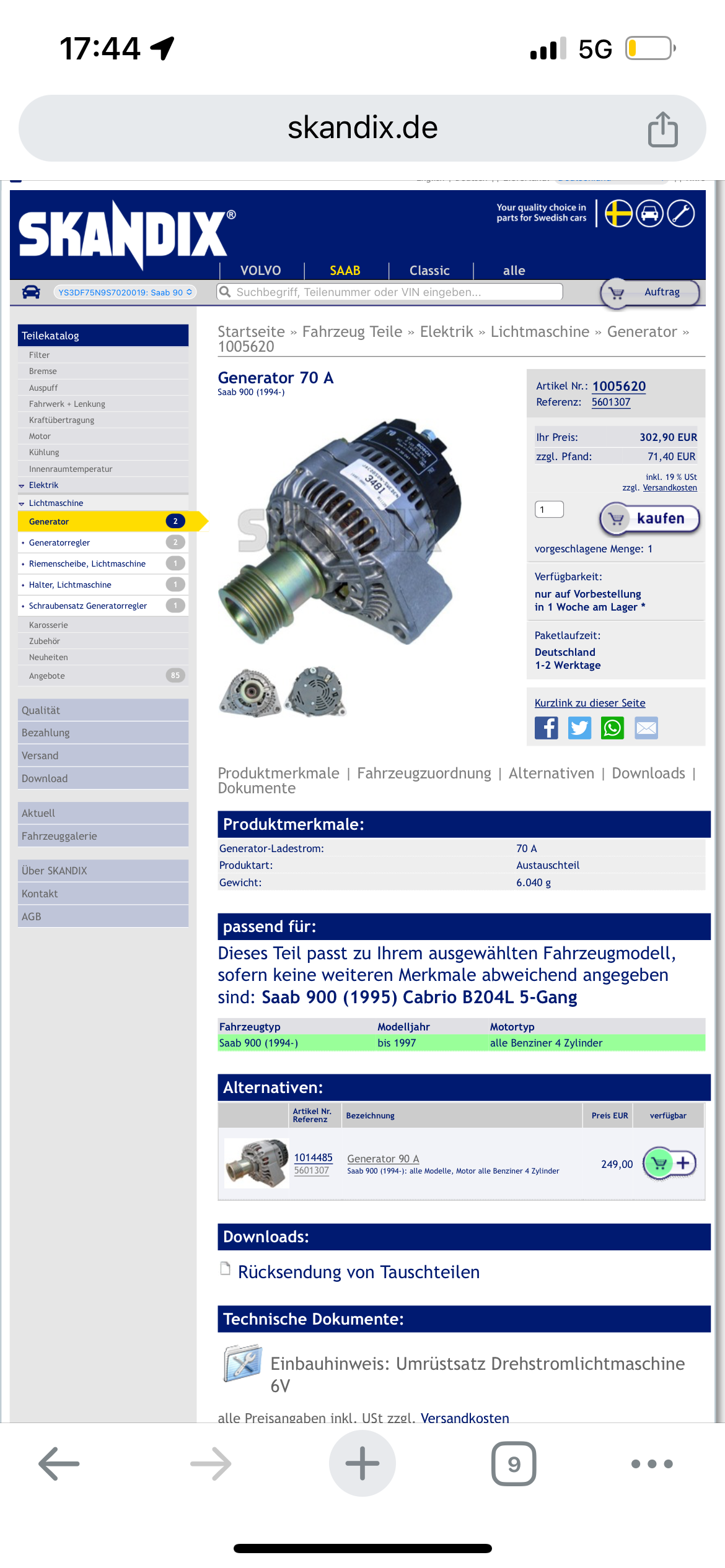
Task: Click the search term input field
Action: coord(390,292)
